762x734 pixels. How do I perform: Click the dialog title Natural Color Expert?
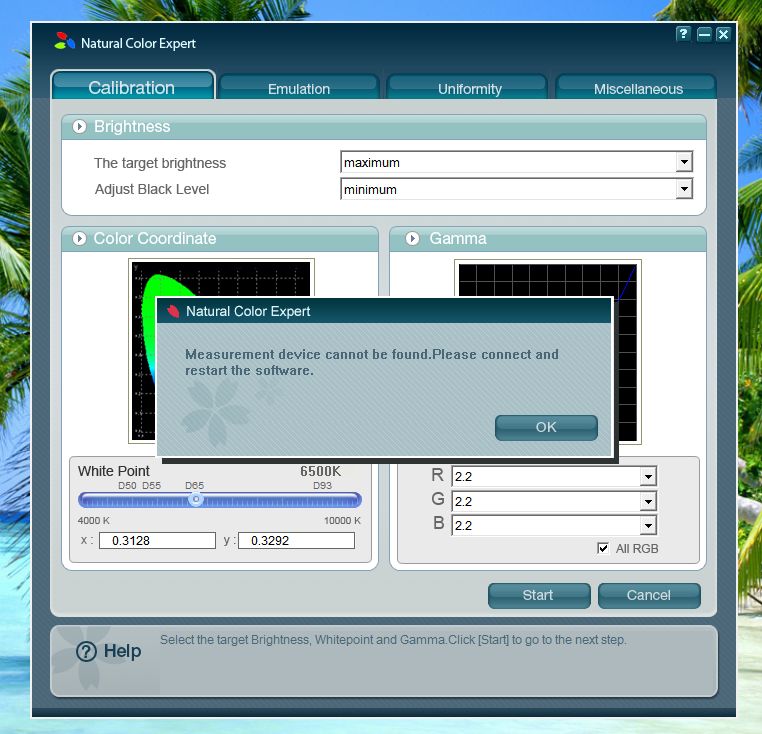coord(248,311)
